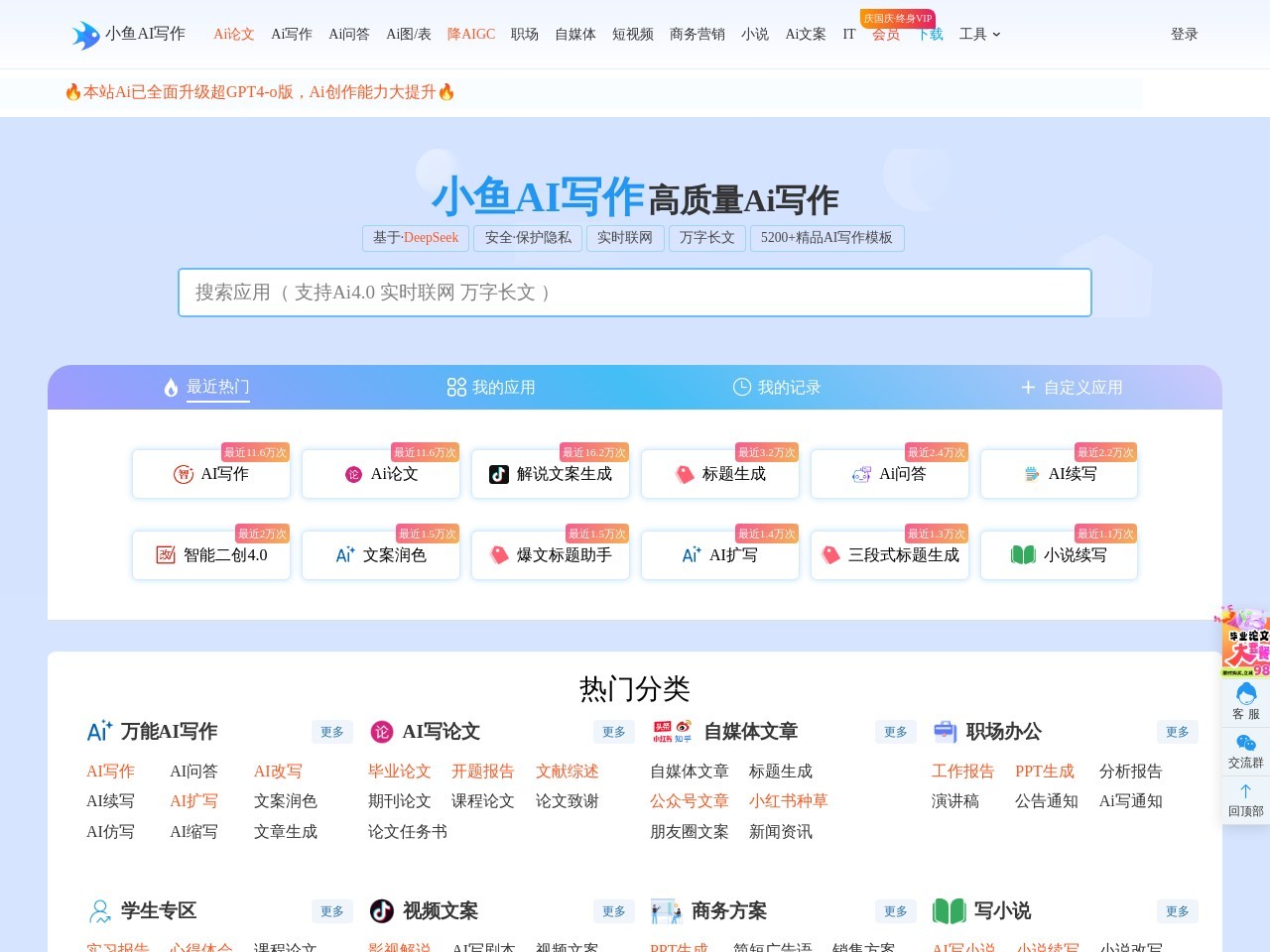Click the 小鱼AI写作 fish logo
Screen dimensions: 1270x952
click(x=83, y=33)
